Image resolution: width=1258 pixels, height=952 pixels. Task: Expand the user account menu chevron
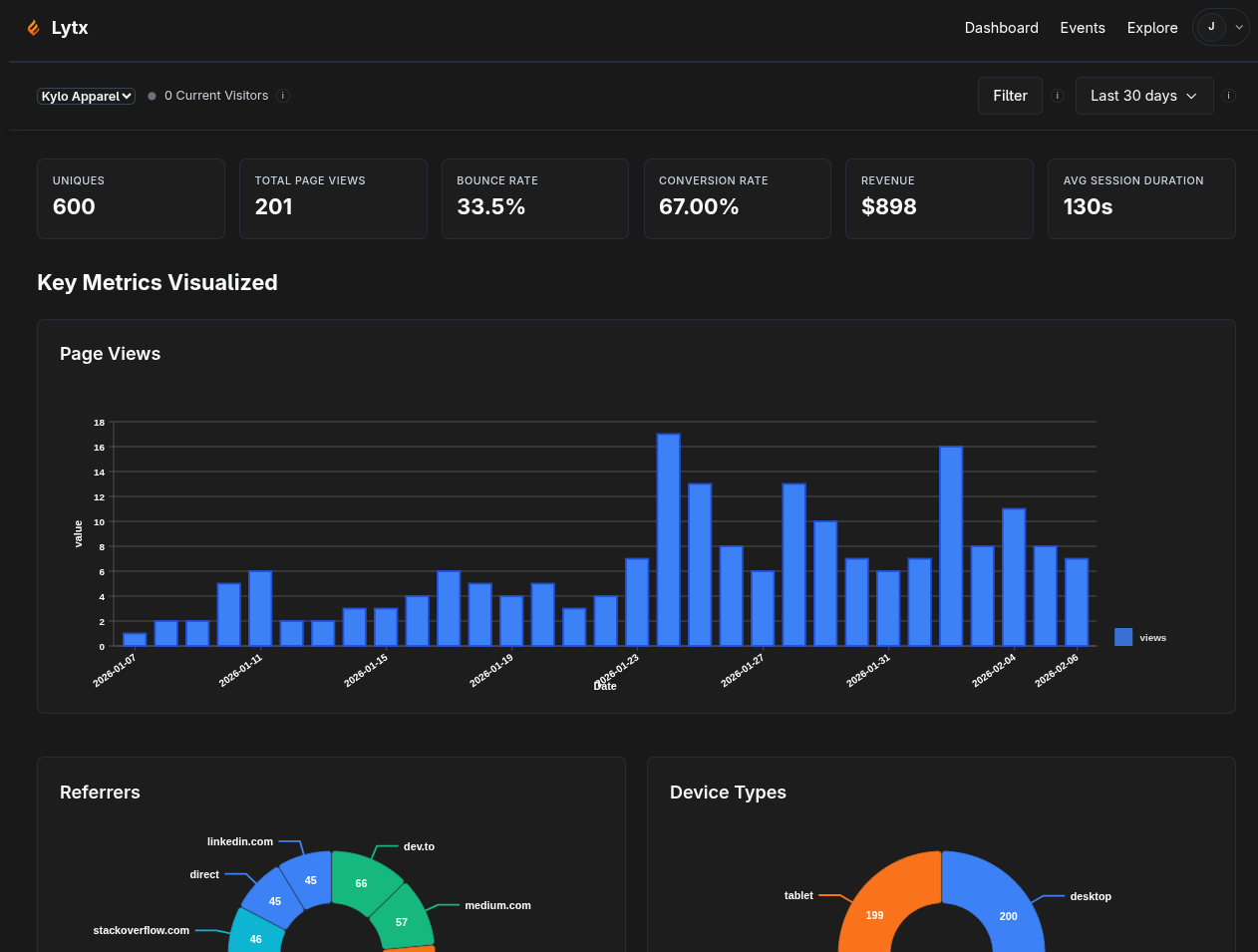point(1239,28)
